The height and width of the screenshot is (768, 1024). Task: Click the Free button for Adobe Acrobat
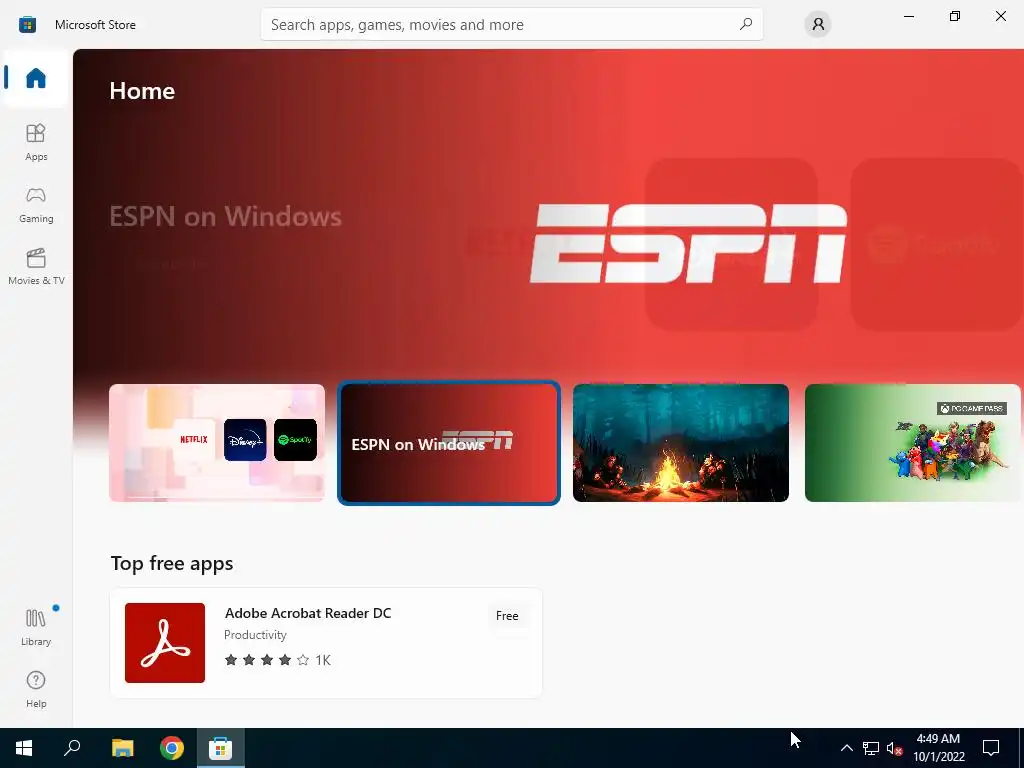pyautogui.click(x=507, y=616)
